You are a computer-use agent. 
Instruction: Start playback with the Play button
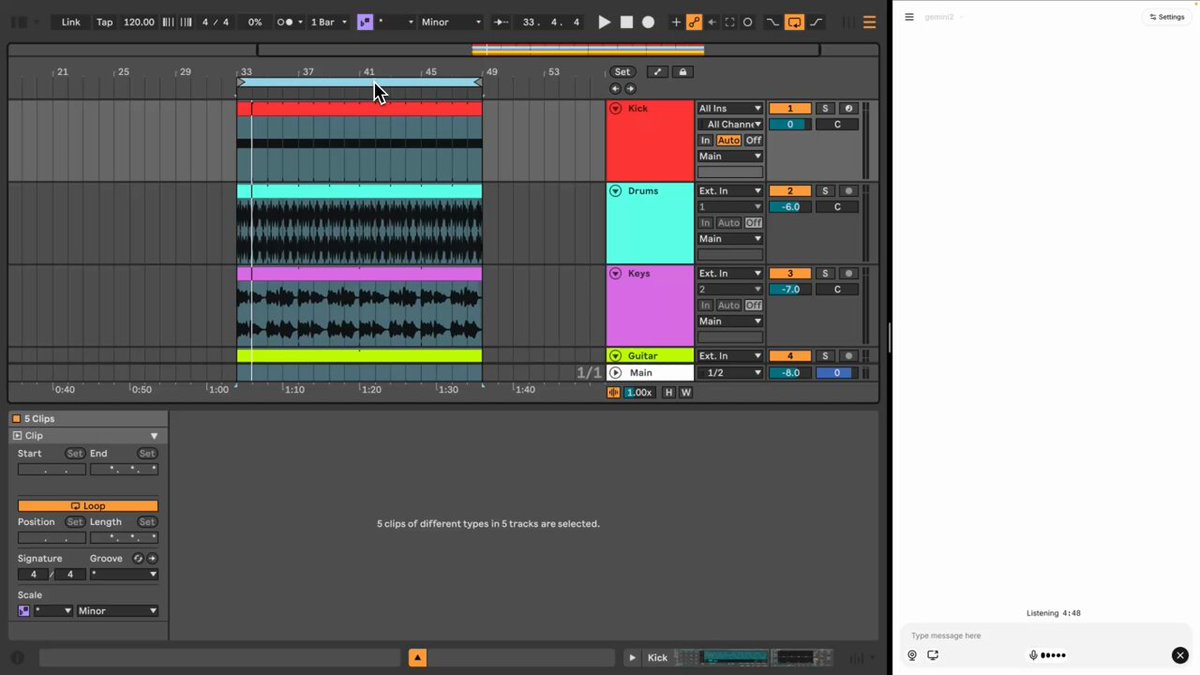coord(604,22)
